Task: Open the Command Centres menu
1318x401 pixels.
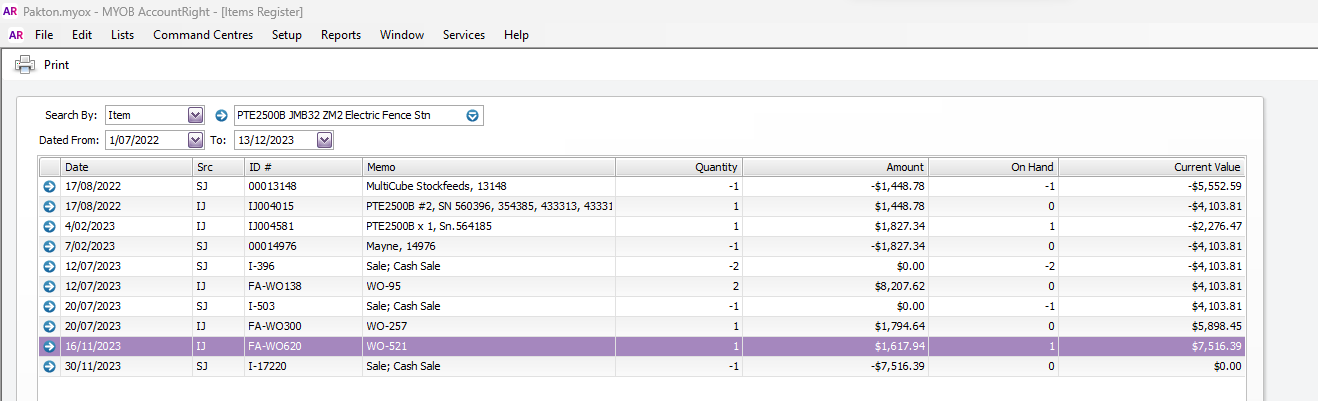Action: 203,35
